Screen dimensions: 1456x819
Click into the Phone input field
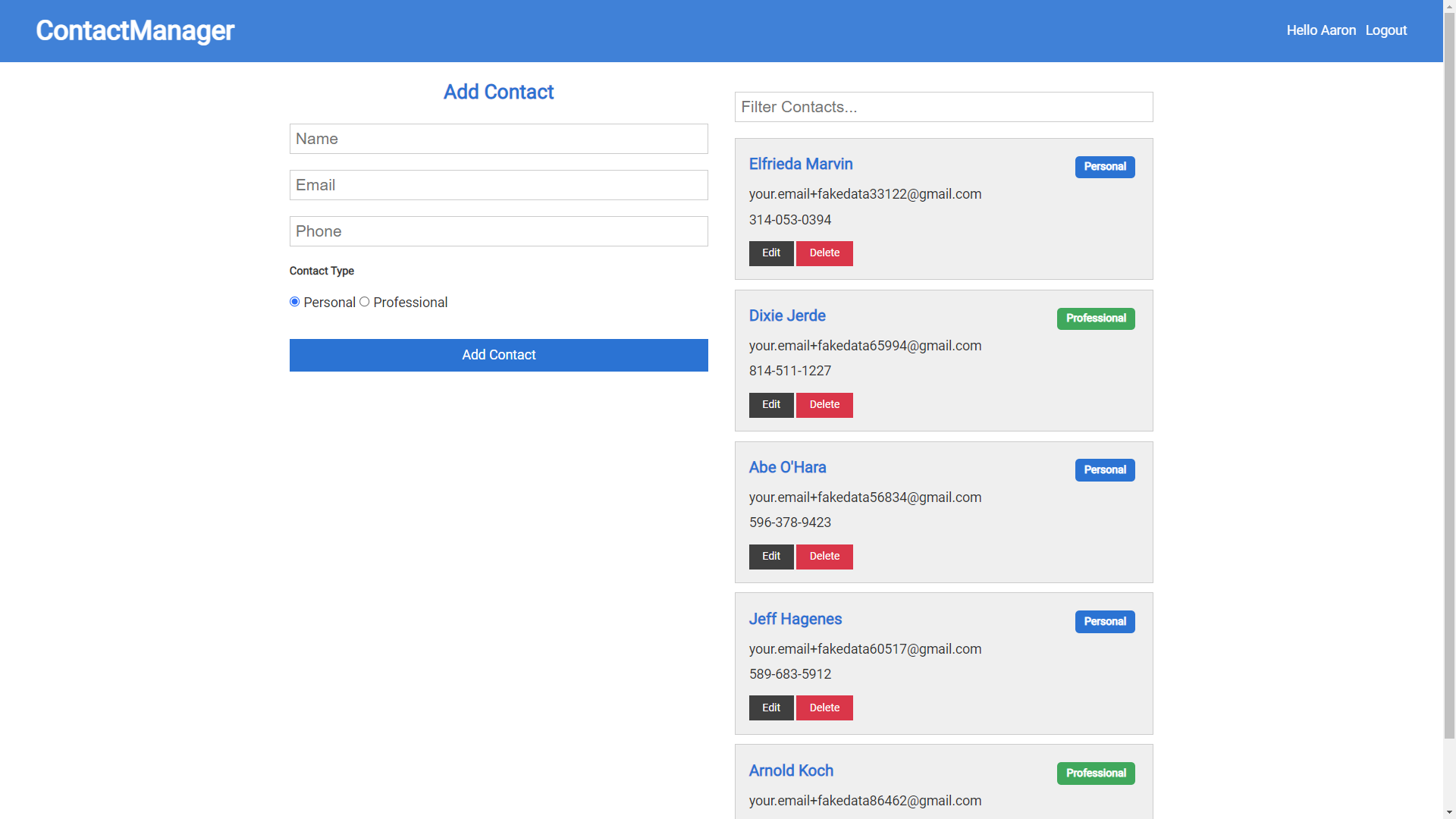click(498, 231)
